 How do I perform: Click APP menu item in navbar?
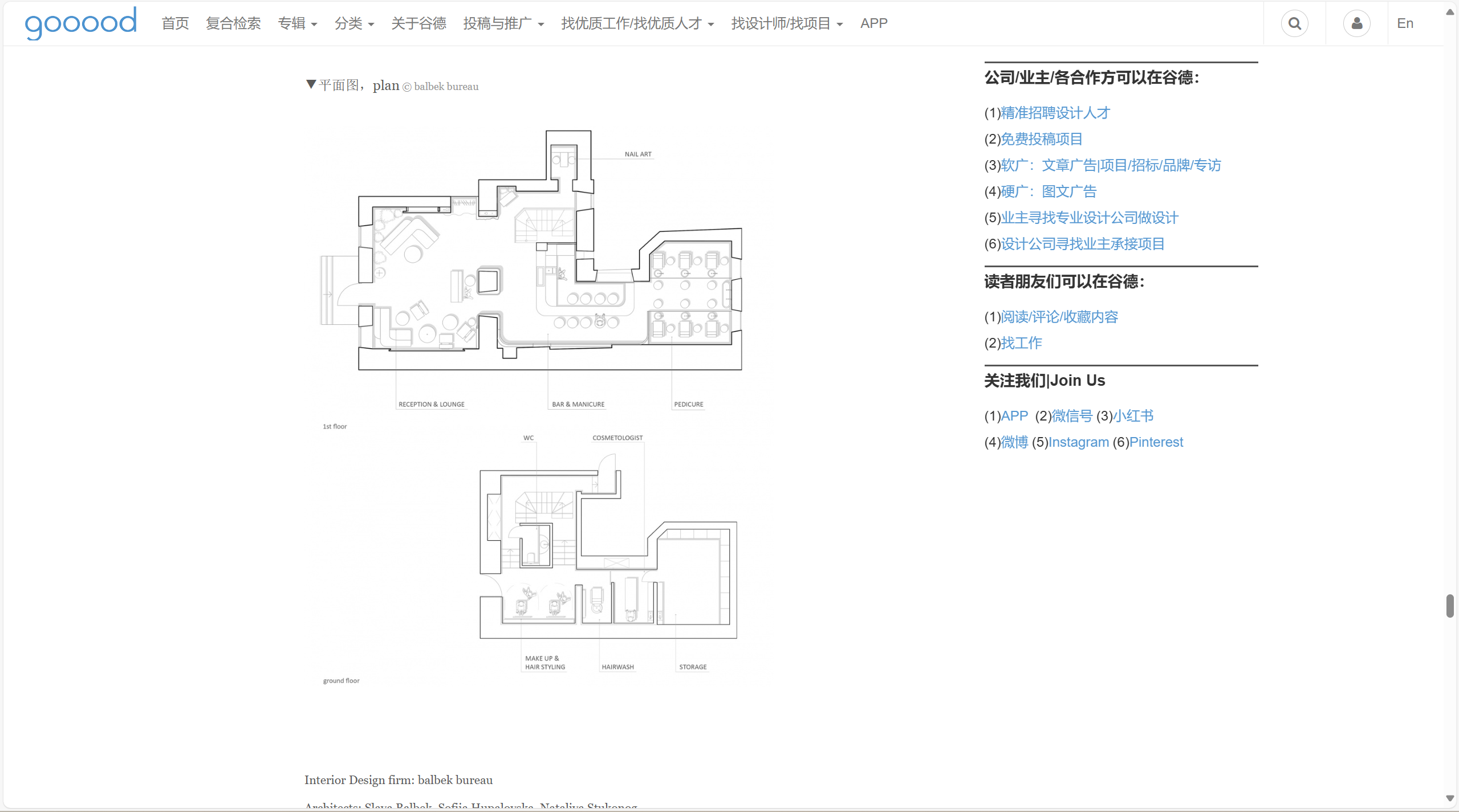[873, 23]
